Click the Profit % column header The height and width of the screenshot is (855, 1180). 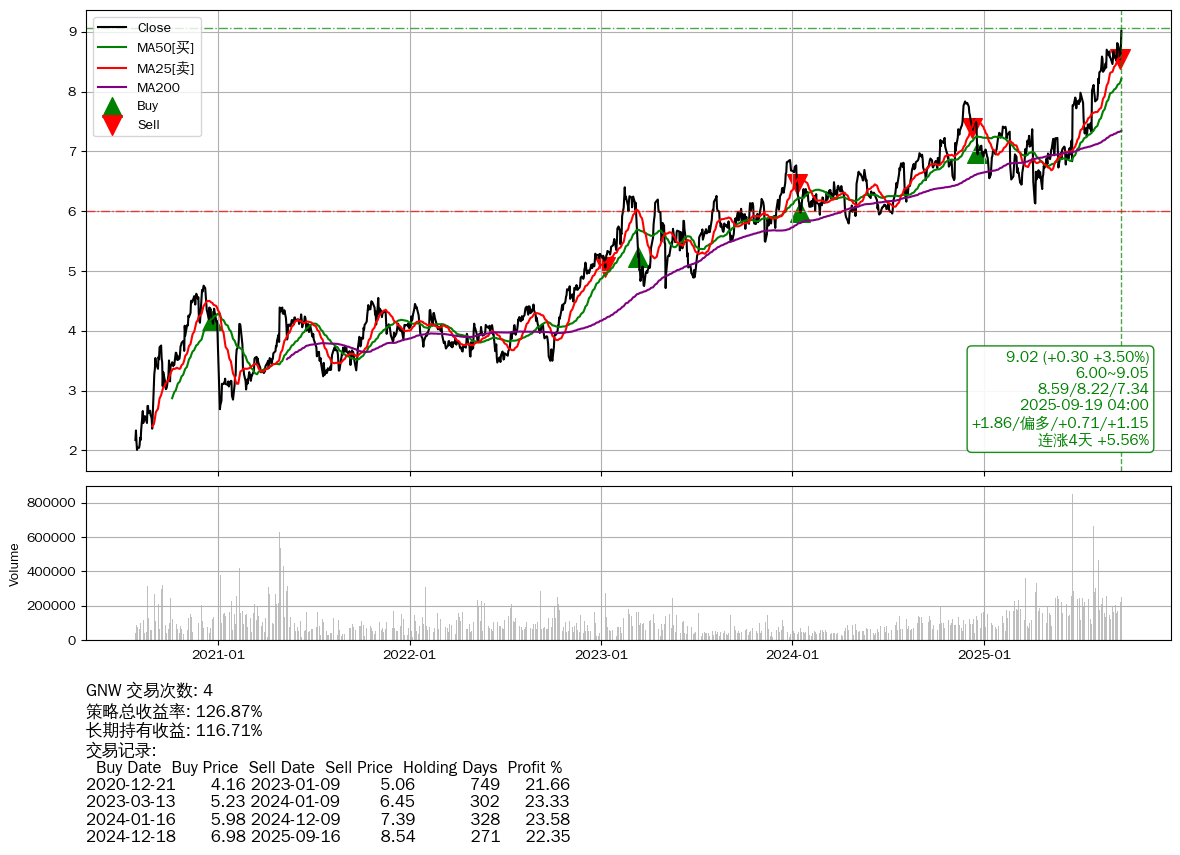pos(534,768)
